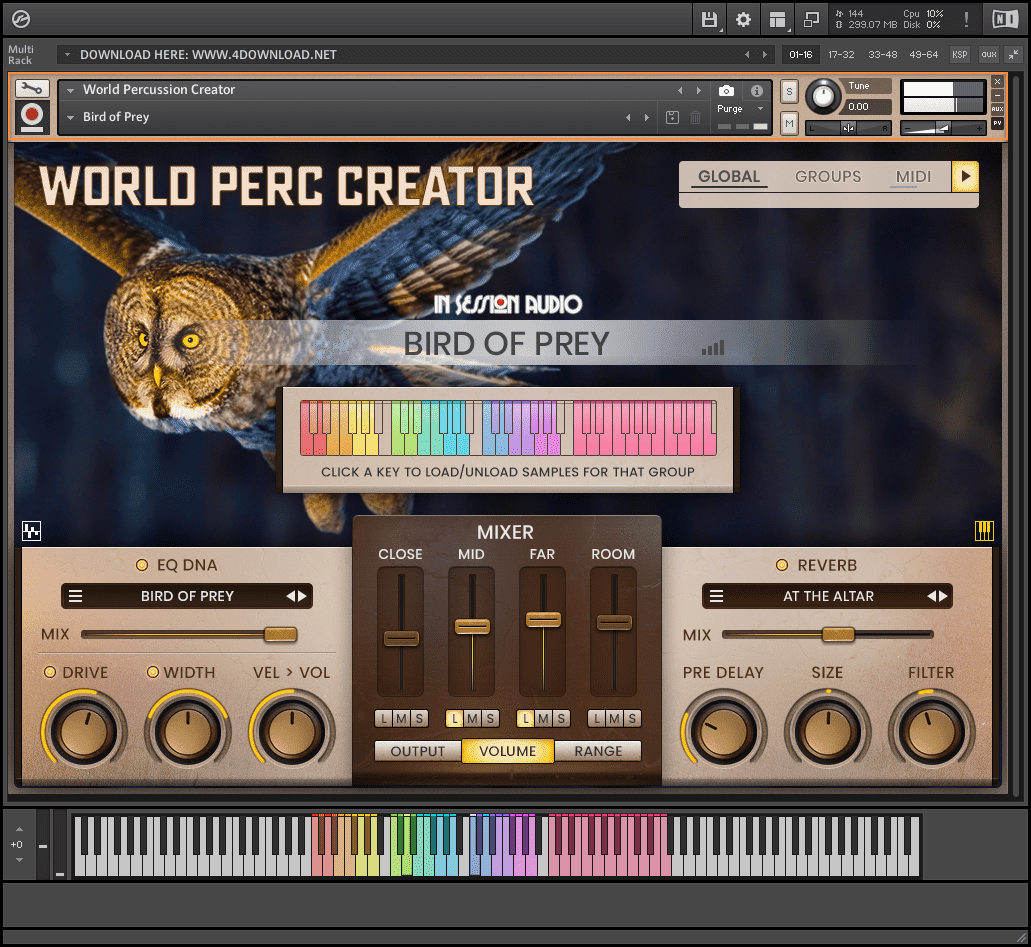The width and height of the screenshot is (1031, 947).
Task: Toggle S button under ROOM mixer channel
Action: [632, 719]
